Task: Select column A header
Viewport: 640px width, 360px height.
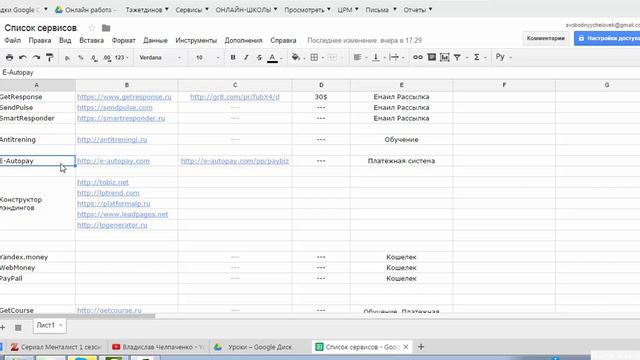Action: (37, 85)
